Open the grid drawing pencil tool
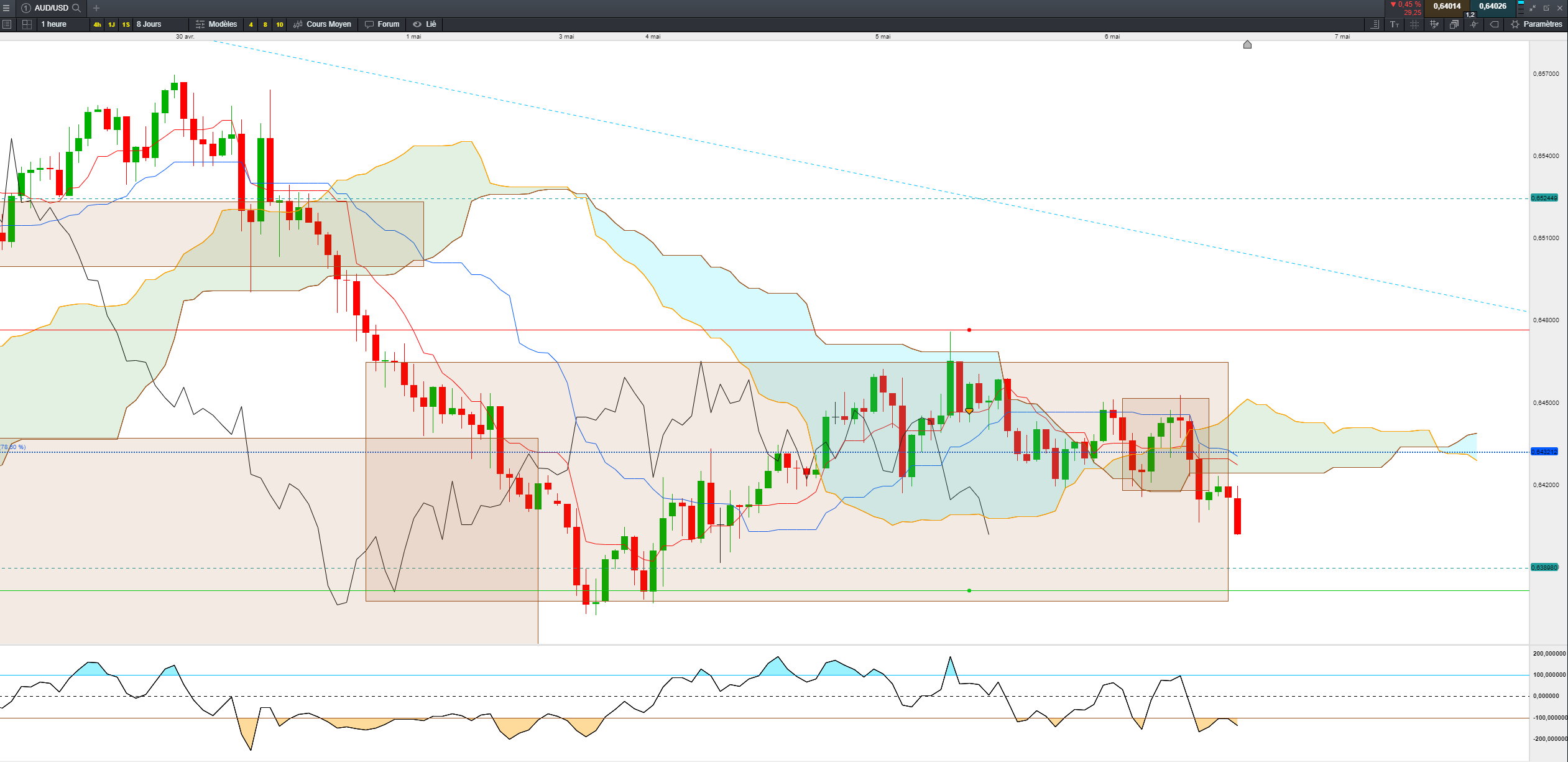This screenshot has height=762, width=1568. click(1434, 24)
